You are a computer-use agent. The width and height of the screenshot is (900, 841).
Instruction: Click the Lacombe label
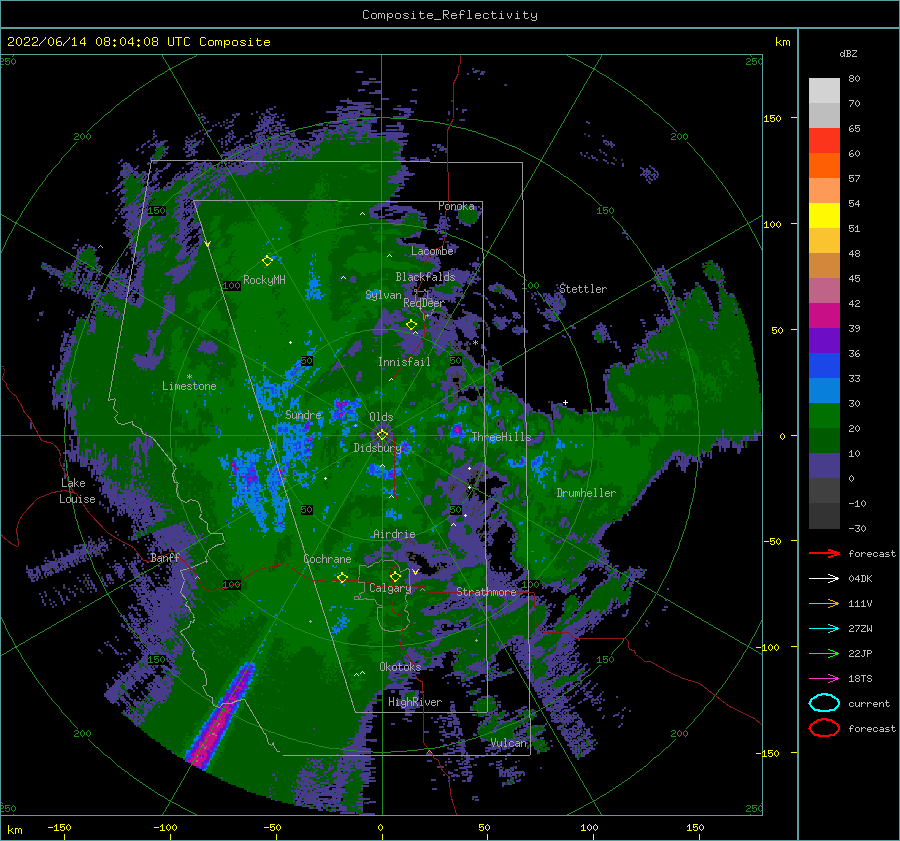pyautogui.click(x=432, y=251)
